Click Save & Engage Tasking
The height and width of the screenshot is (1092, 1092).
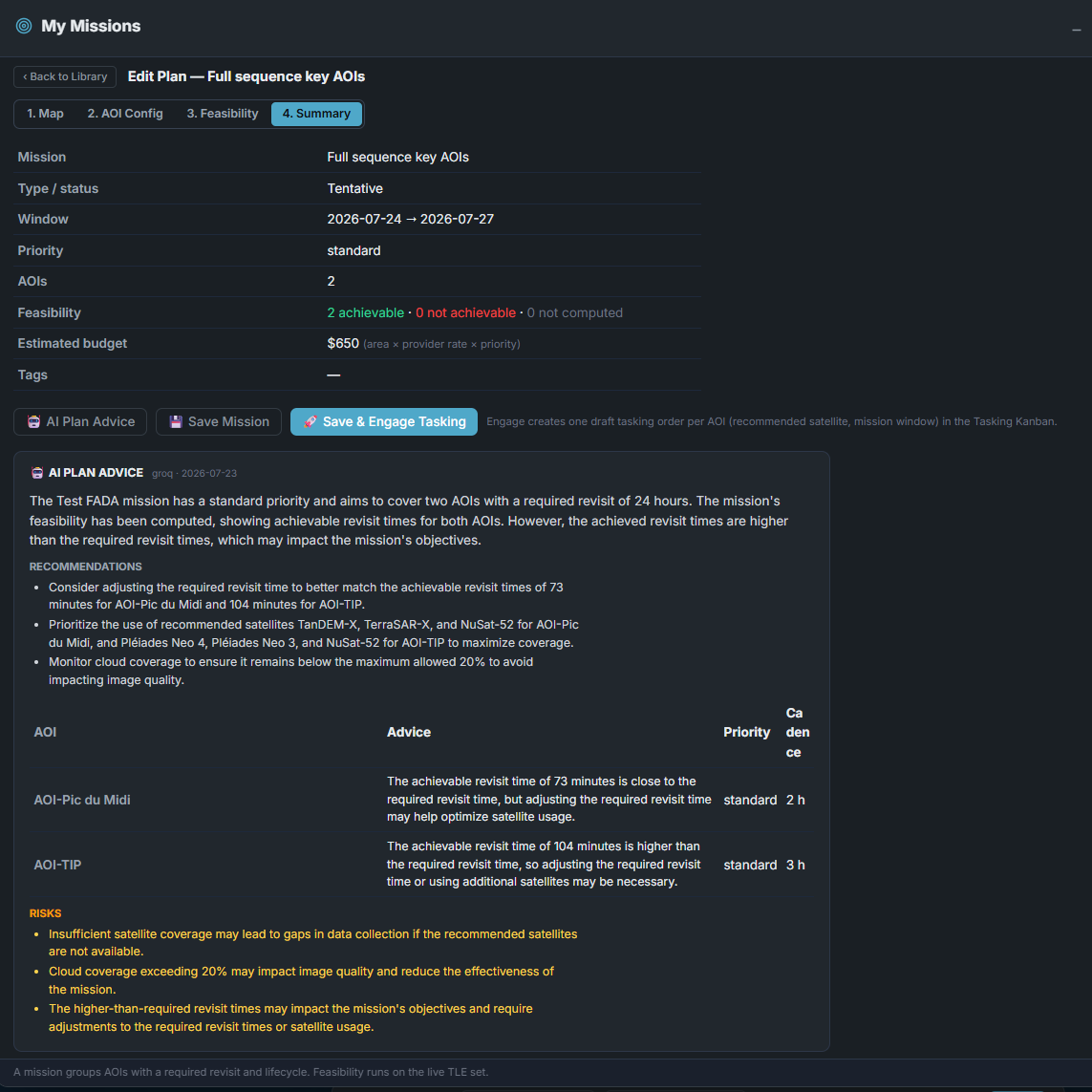[x=384, y=421]
